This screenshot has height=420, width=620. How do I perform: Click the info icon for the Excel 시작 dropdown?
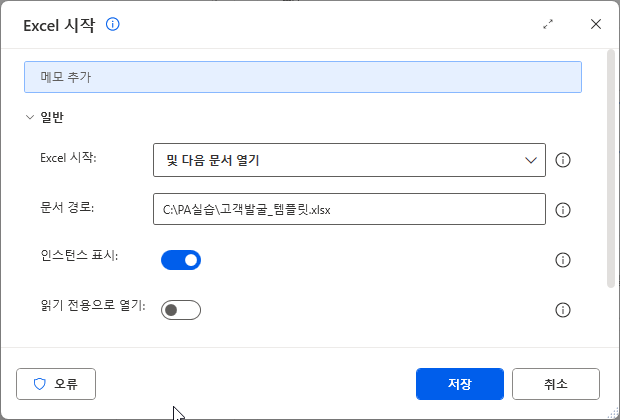tap(563, 160)
